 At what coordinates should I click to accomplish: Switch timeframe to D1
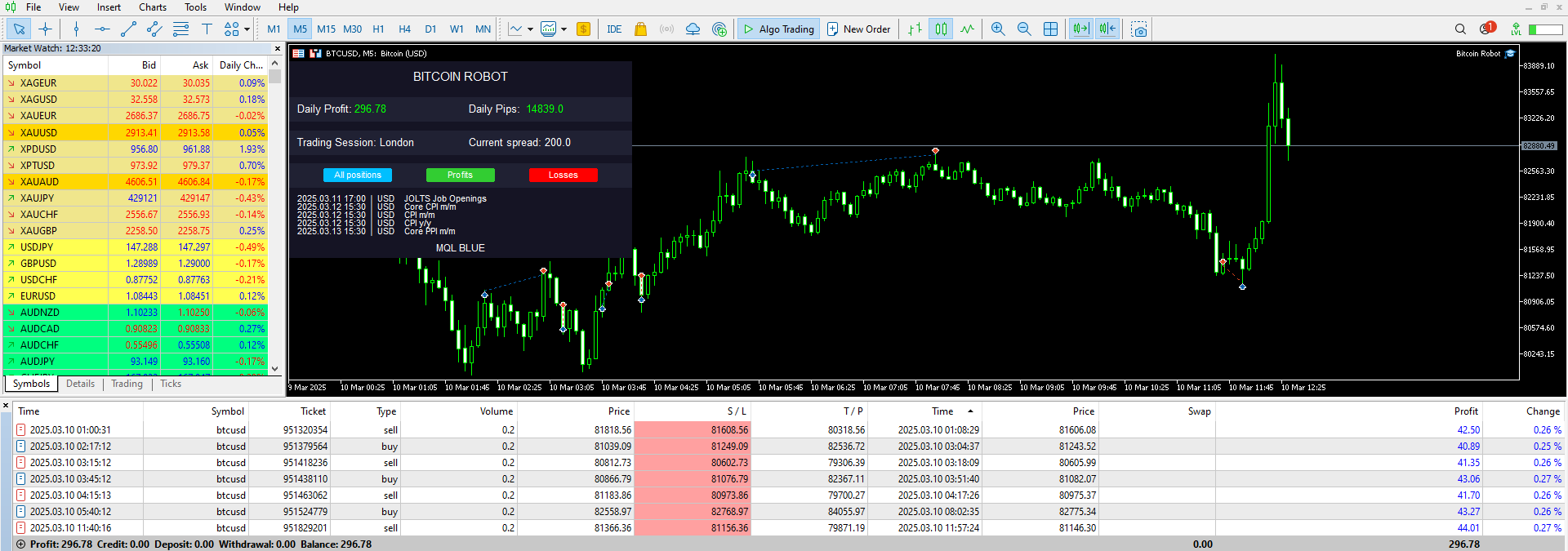[430, 29]
